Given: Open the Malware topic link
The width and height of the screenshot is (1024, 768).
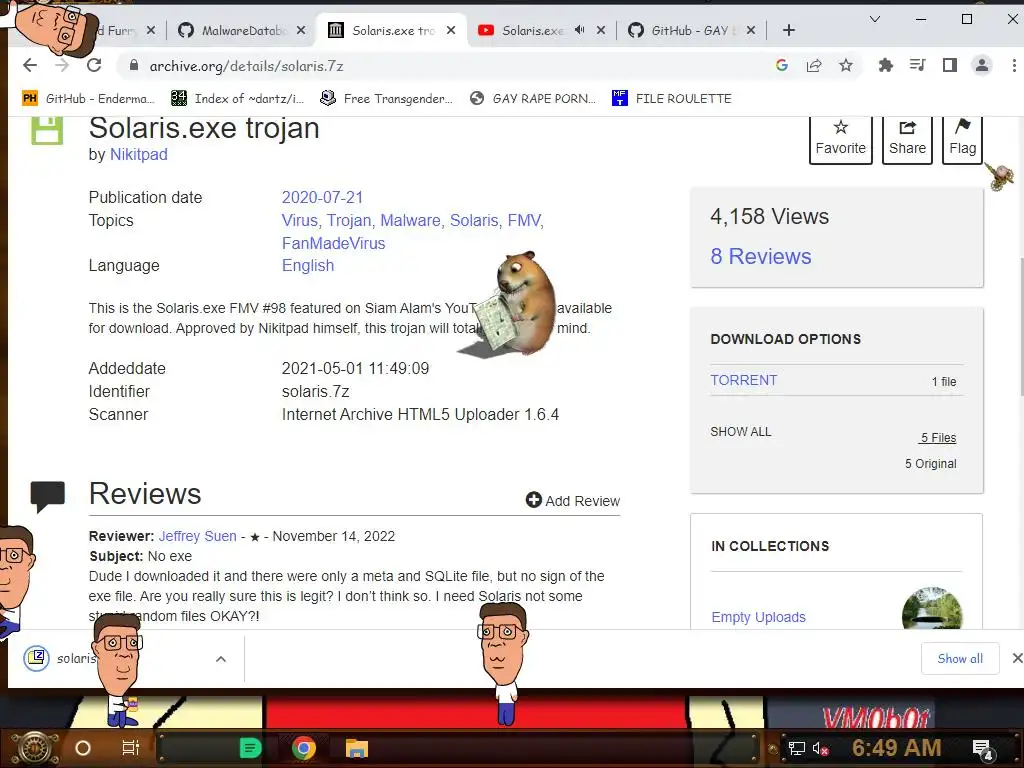Looking at the screenshot, I should point(412,221).
